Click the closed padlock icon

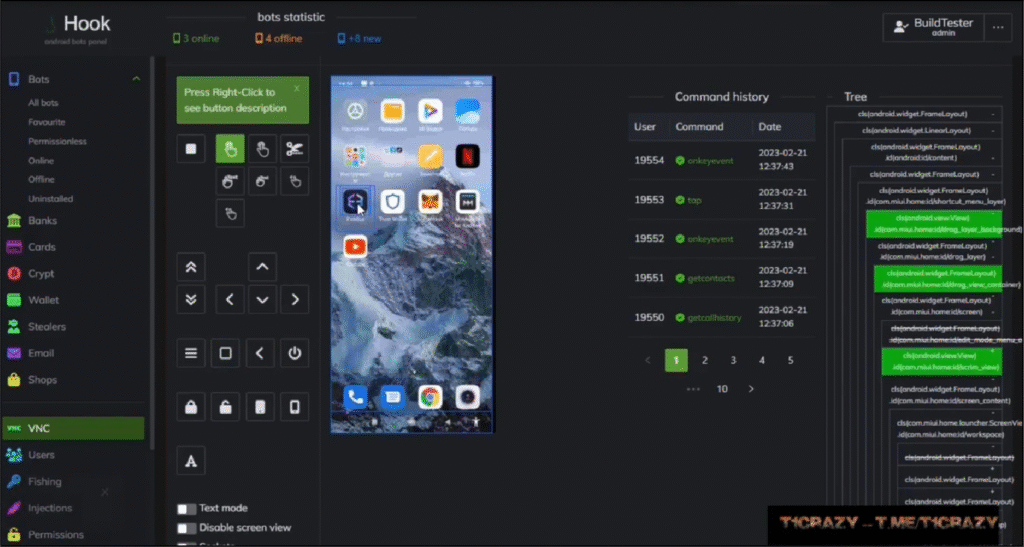[191, 406]
